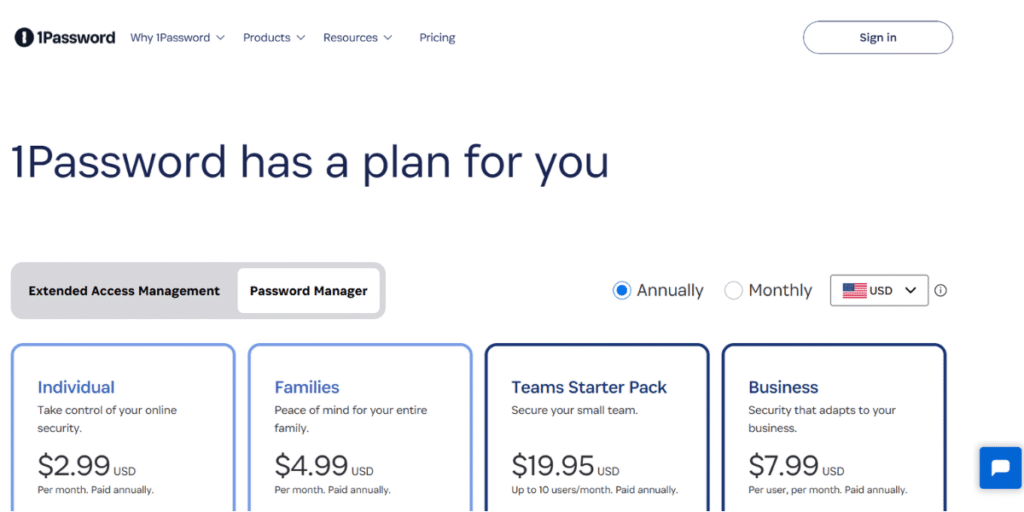The height and width of the screenshot is (512, 1024).
Task: Select Annually billing option
Action: click(x=622, y=291)
